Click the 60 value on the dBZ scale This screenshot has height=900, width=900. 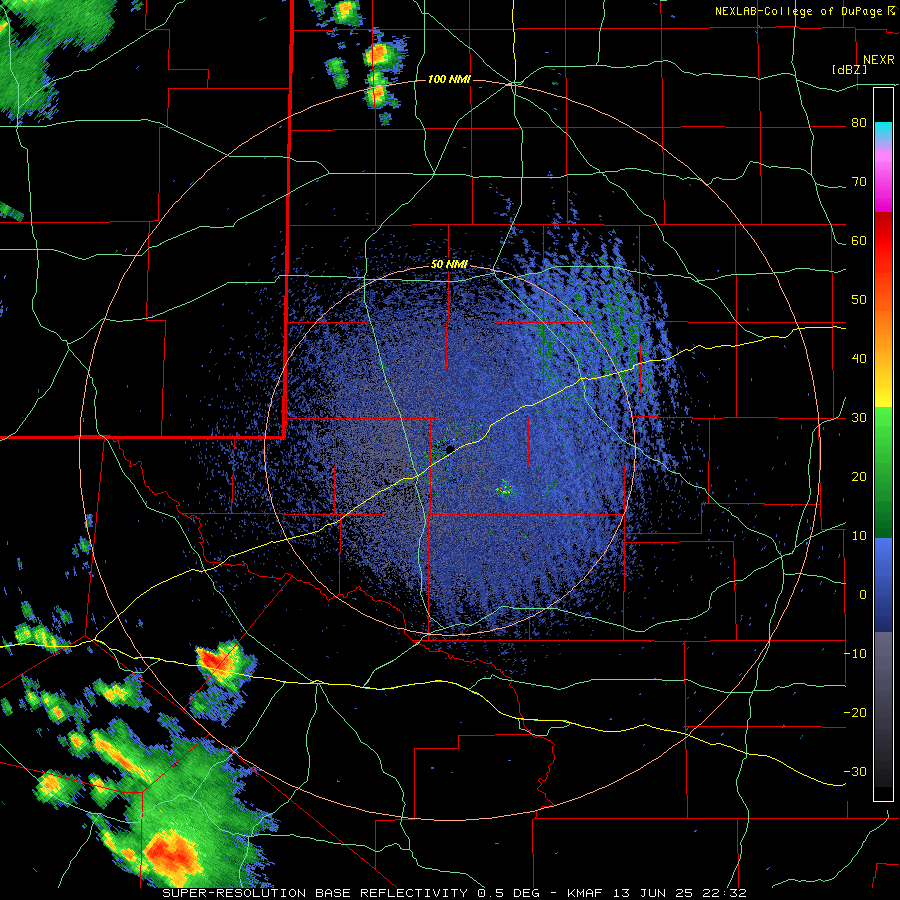click(859, 240)
